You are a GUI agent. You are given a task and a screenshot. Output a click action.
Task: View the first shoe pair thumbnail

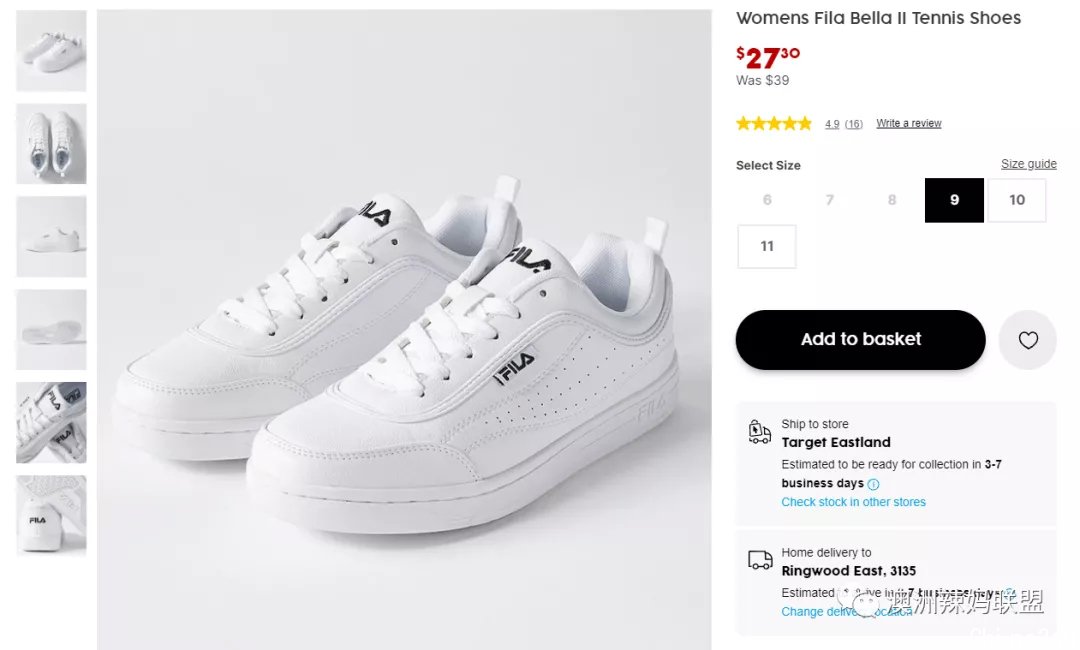52,51
